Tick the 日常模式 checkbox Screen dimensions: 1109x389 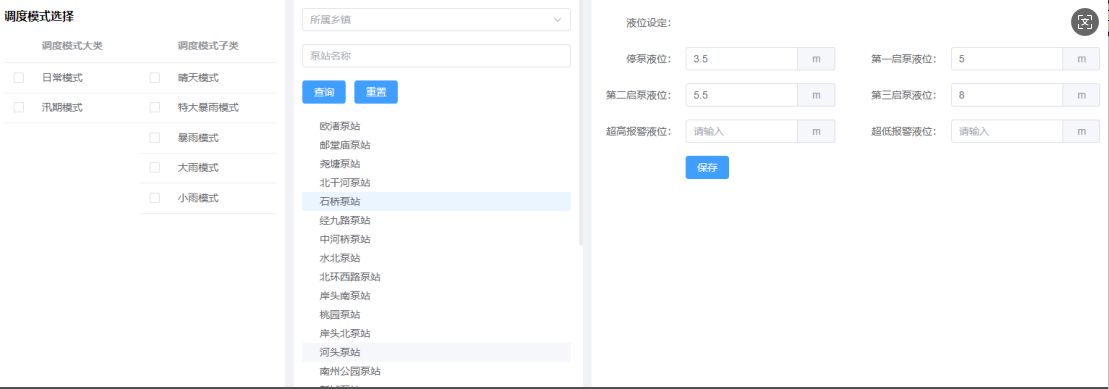tap(19, 78)
